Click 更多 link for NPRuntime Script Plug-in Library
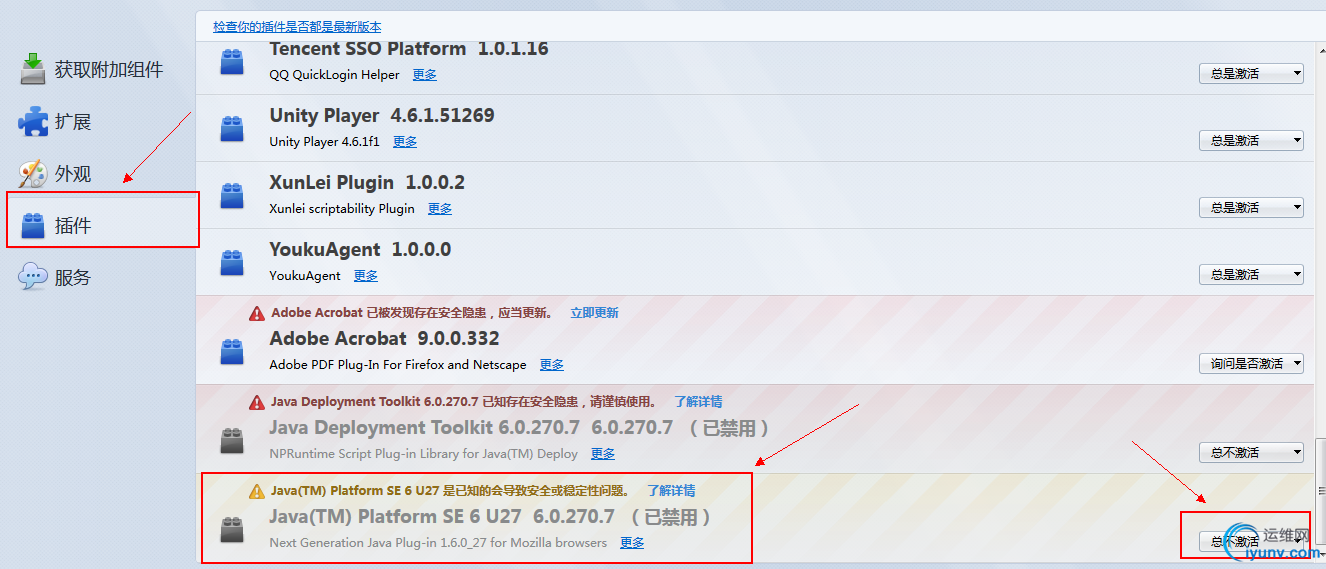 click(603, 454)
